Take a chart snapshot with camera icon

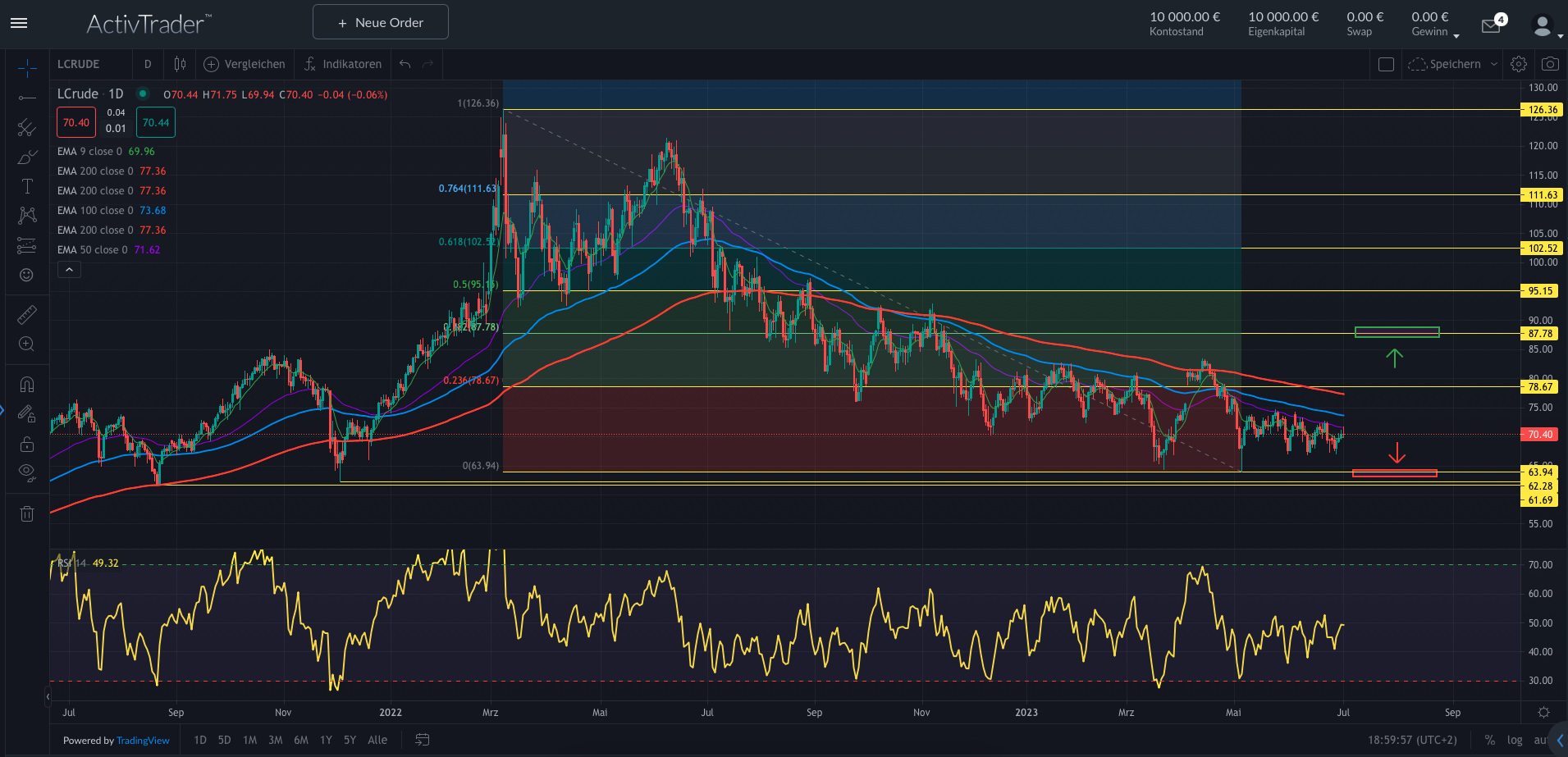[x=1550, y=64]
